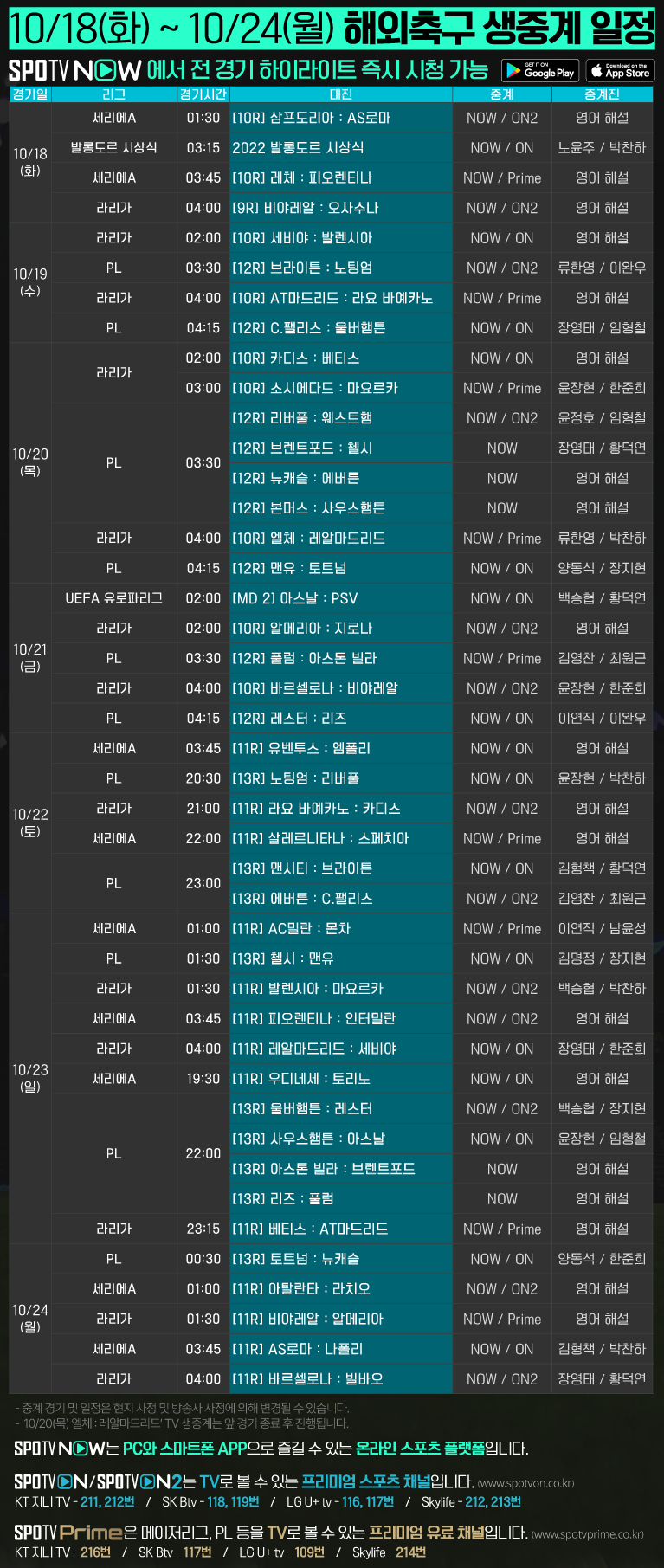664x1568 pixels.
Task: Select the match [10R] AT마드리드 : 라요 바예카노
Action: (341, 298)
